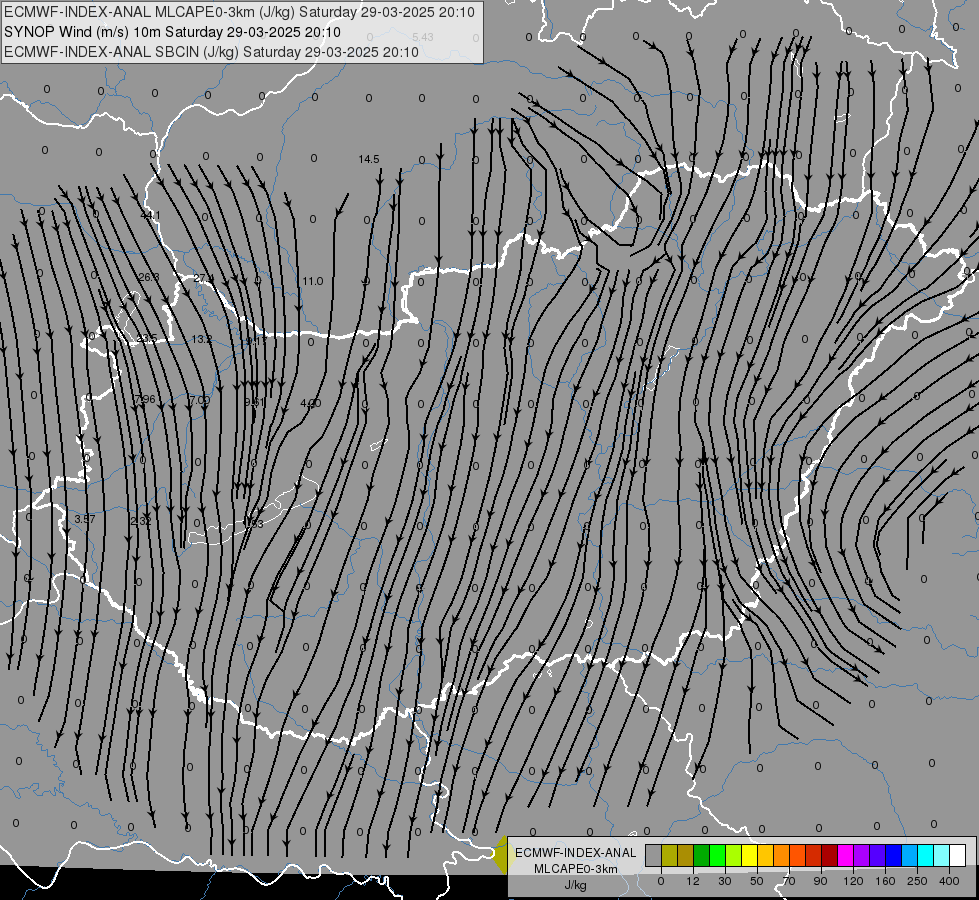The image size is (979, 900).
Task: Pick the dark green colorbar swatch
Action: click(701, 855)
